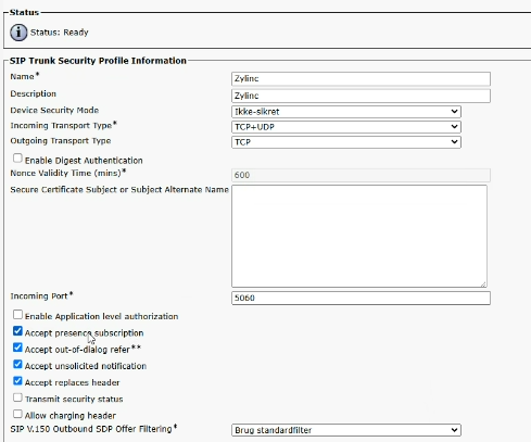Image resolution: width=531 pixels, height=442 pixels.
Task: Uncheck Accept out-of-dialog refer
Action: pos(18,348)
